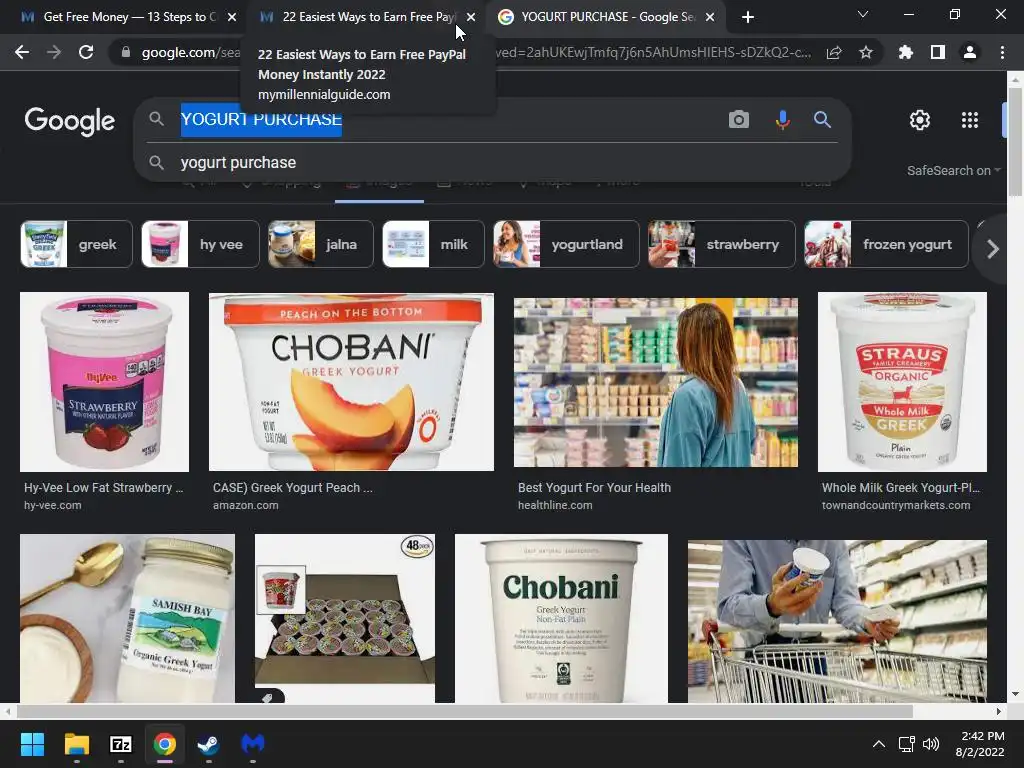
Task: Open Chobani Non-Fat Plain tub image
Action: (561, 618)
